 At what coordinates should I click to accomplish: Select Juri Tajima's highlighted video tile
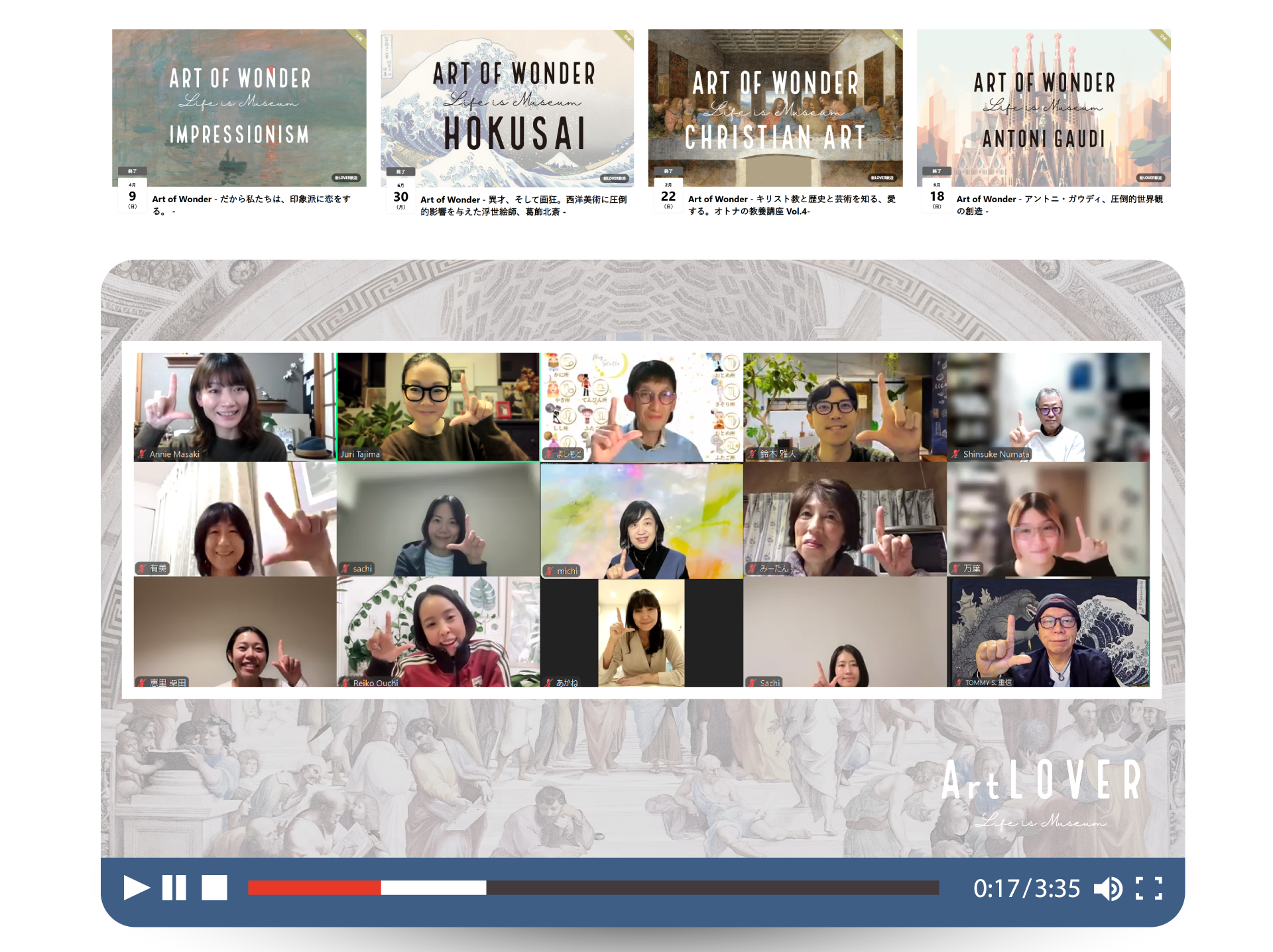pyautogui.click(x=438, y=406)
